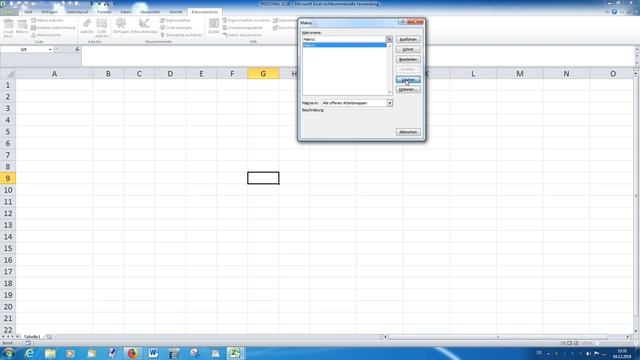Image resolution: width=640 pixels, height=360 pixels.
Task: Click the Excel help question mark icon
Action: [614, 12]
